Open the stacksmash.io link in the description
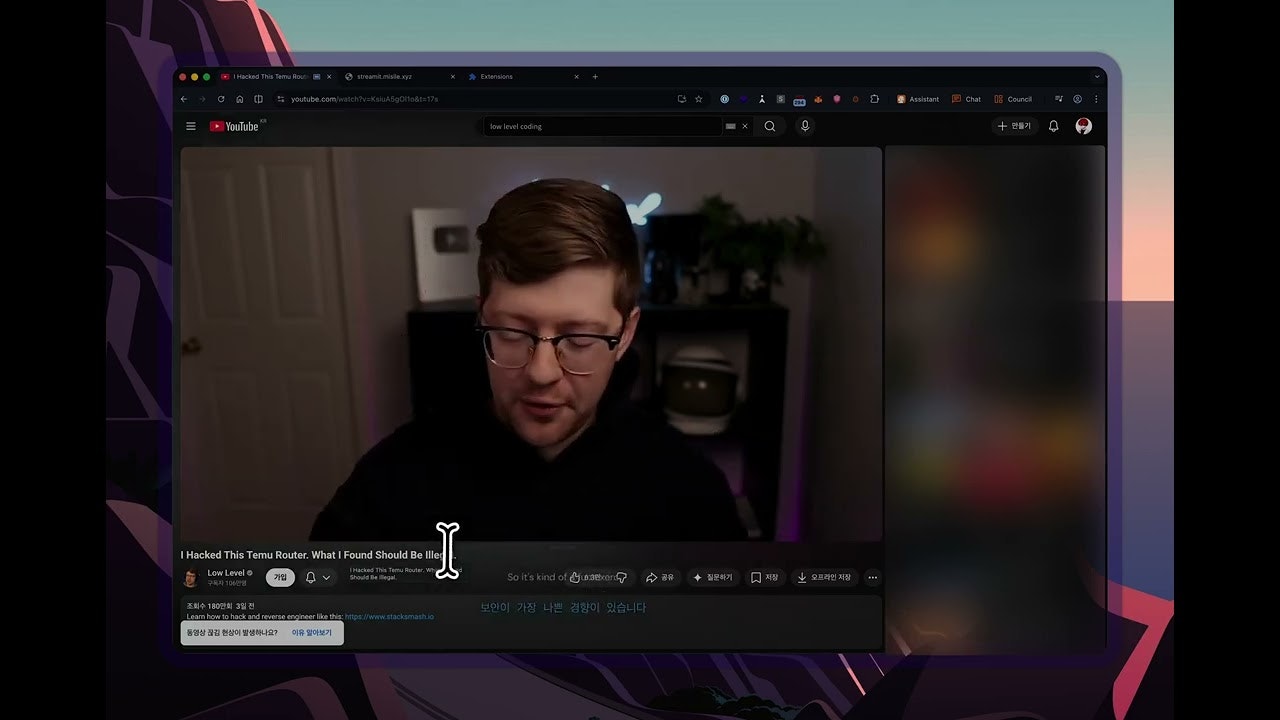The image size is (1280, 720). 390,617
